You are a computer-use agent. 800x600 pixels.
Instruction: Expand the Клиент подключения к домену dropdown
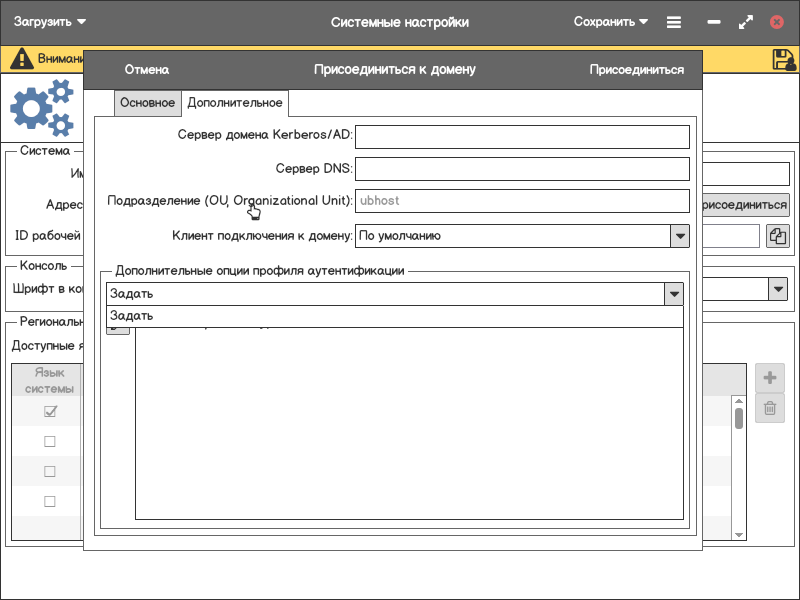click(x=680, y=236)
